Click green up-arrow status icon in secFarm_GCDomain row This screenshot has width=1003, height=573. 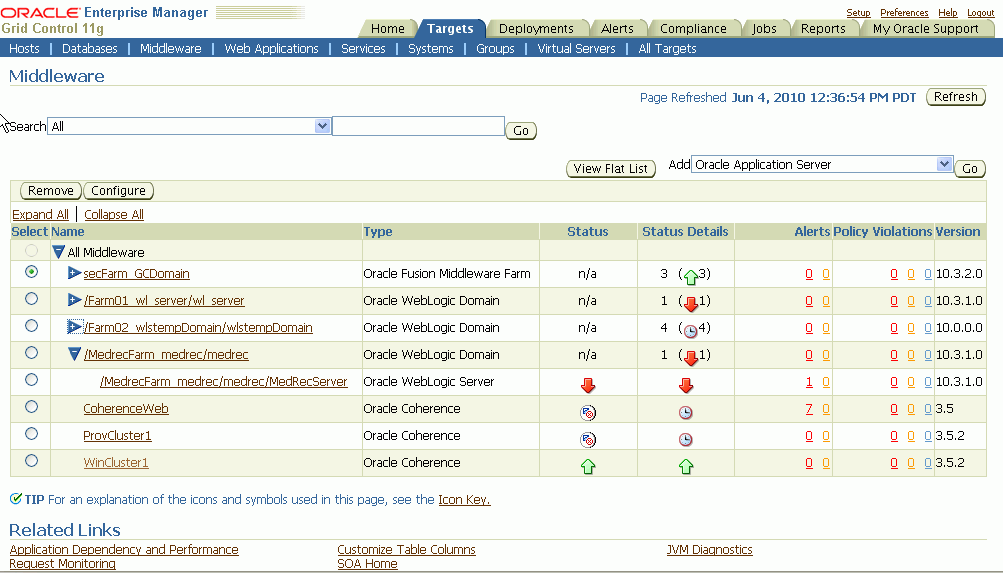click(690, 277)
